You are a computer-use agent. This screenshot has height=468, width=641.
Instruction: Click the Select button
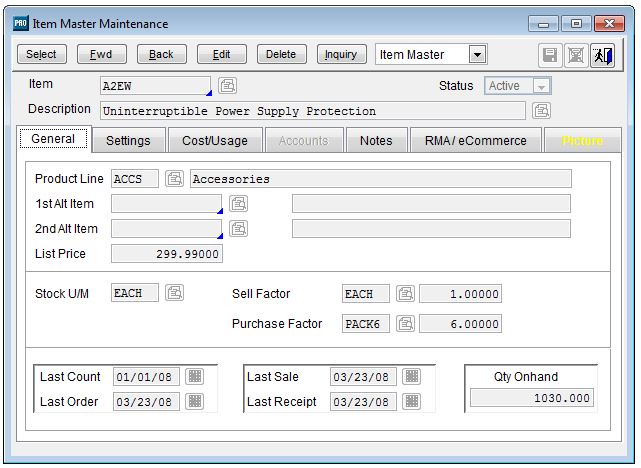(42, 54)
